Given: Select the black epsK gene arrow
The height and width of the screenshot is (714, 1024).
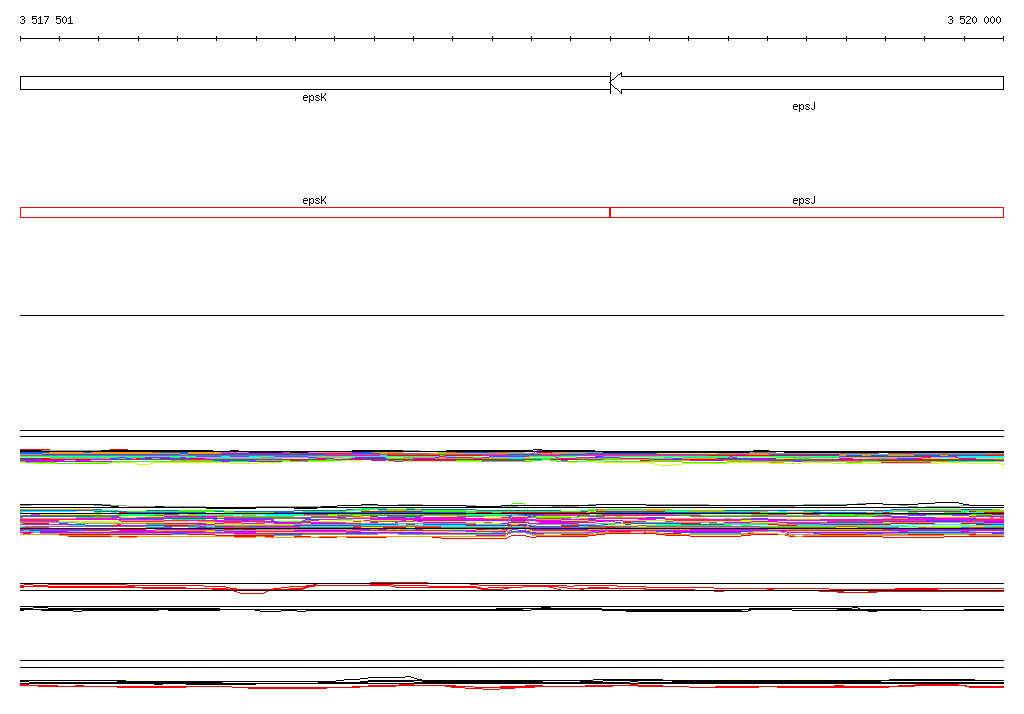Looking at the screenshot, I should click(x=315, y=83).
